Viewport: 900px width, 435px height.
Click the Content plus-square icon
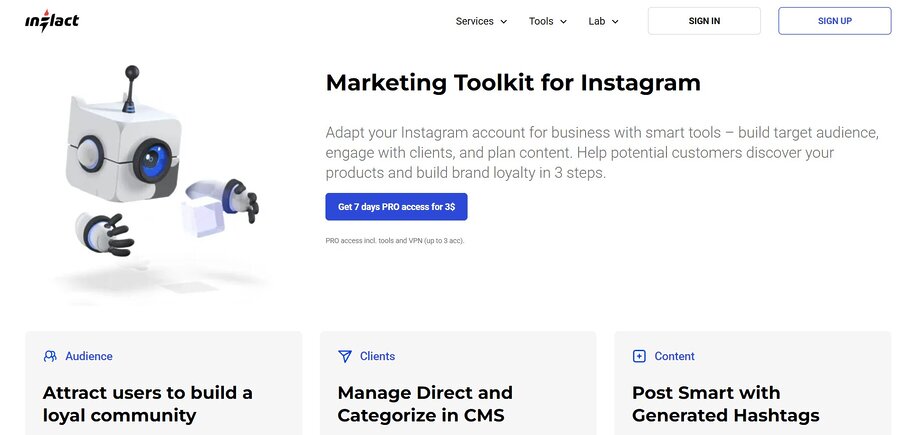point(640,356)
